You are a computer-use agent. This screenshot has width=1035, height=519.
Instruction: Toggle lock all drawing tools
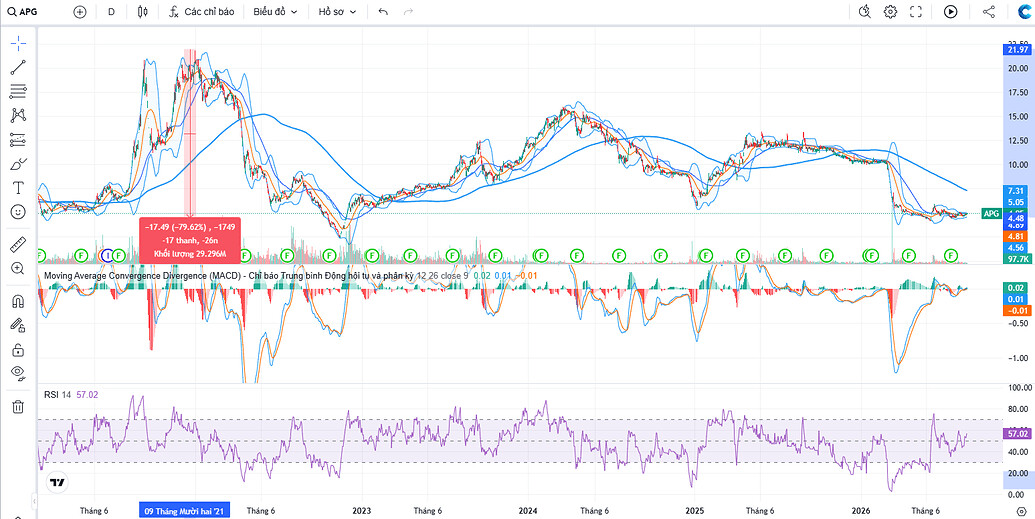point(18,349)
